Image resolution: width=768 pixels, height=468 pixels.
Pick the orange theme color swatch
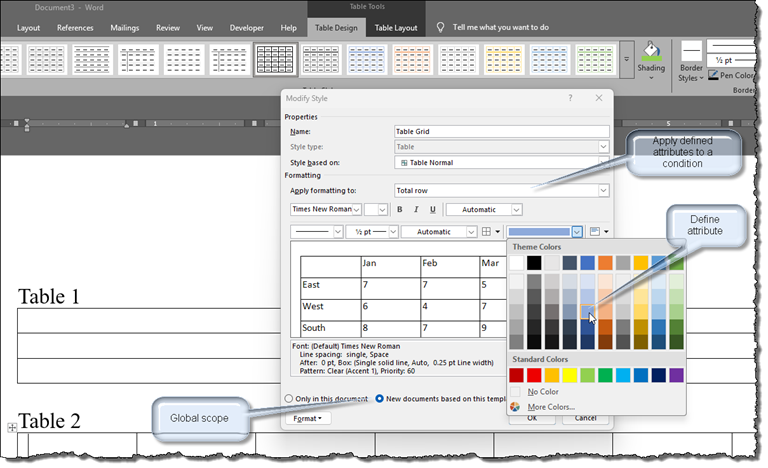[605, 263]
